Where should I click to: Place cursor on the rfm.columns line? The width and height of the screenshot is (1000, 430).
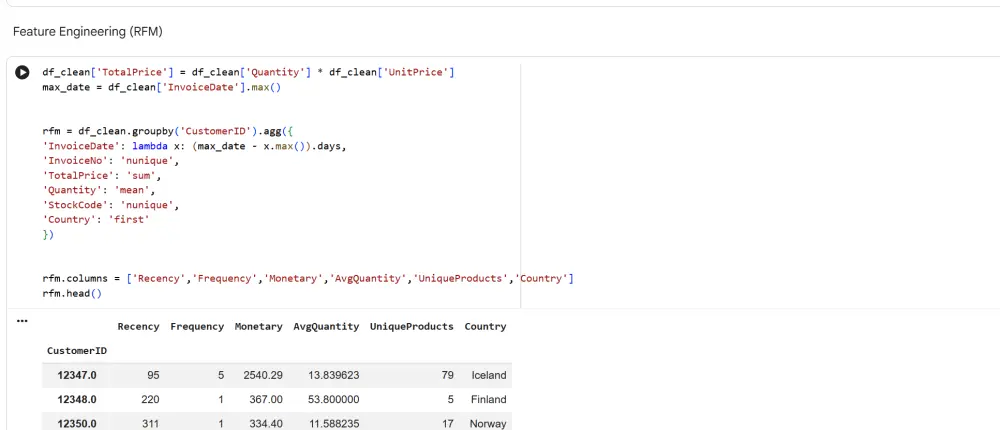(x=308, y=279)
